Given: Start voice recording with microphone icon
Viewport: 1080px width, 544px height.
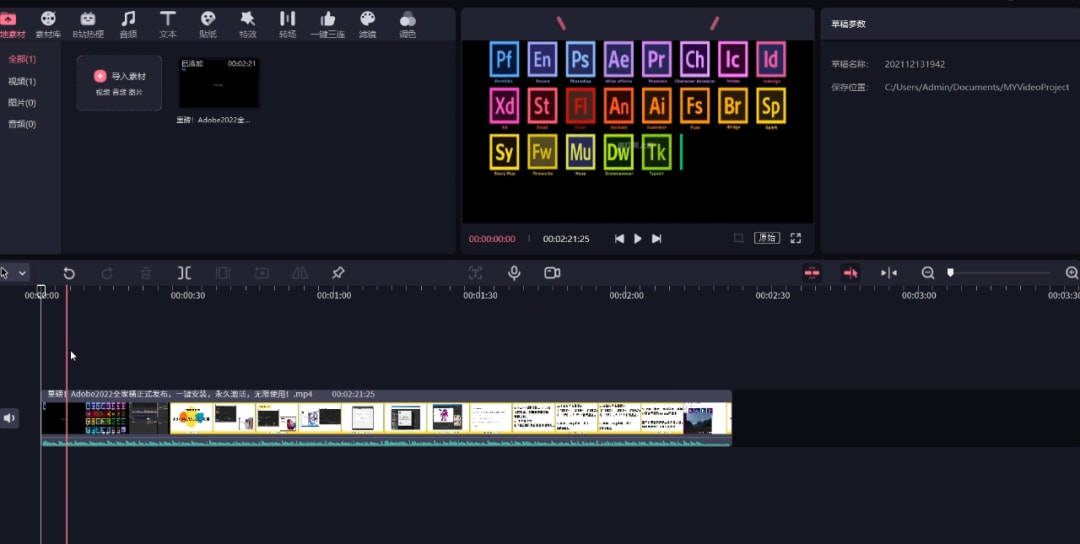Looking at the screenshot, I should (x=514, y=273).
